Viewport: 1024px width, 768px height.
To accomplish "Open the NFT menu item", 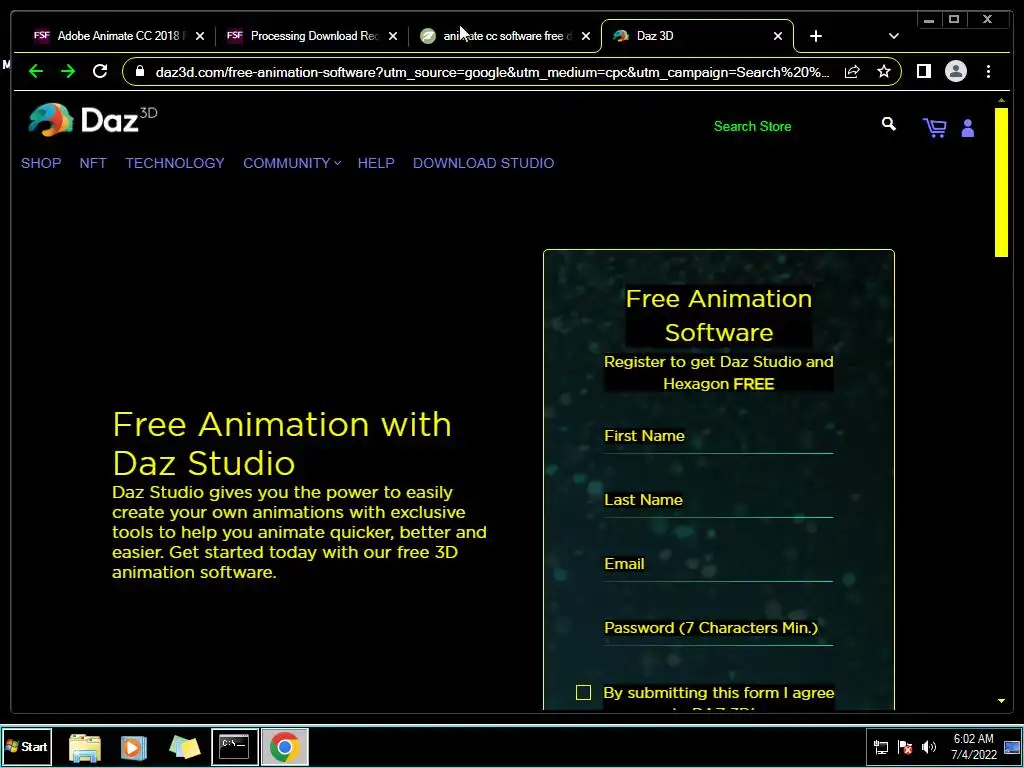I will (93, 163).
